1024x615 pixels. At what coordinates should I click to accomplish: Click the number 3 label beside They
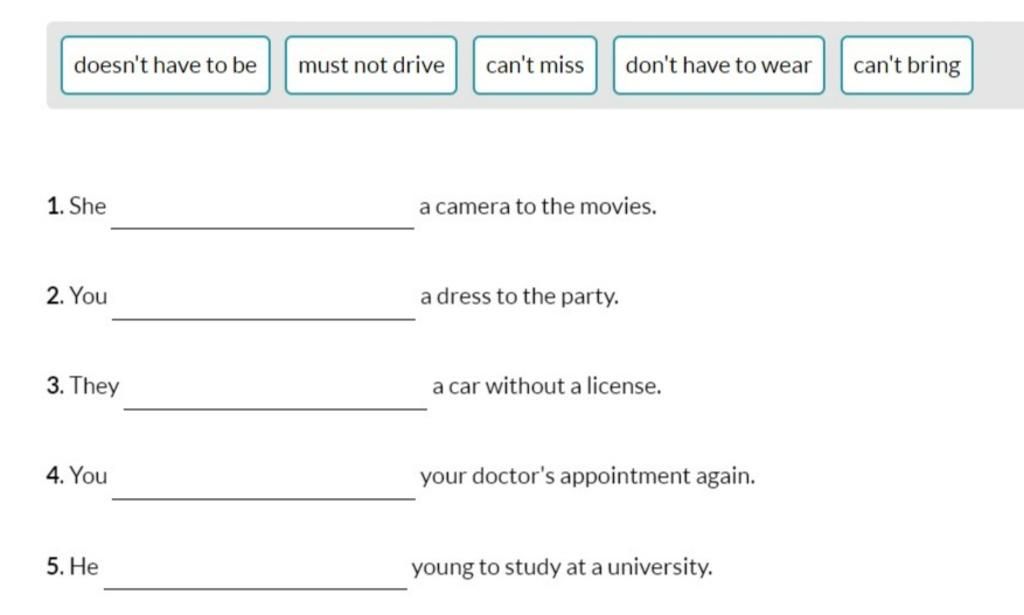[x=55, y=386]
